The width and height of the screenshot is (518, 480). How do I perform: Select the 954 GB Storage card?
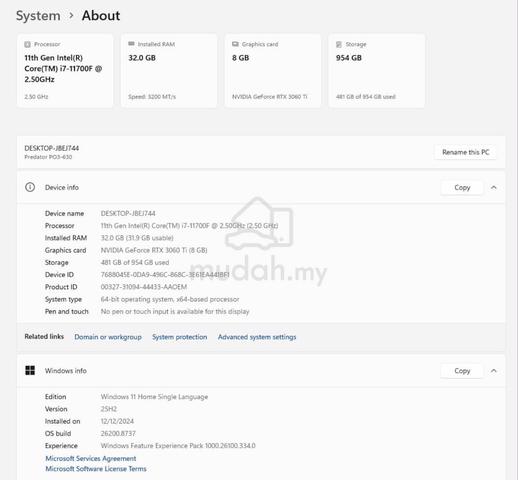(x=377, y=71)
